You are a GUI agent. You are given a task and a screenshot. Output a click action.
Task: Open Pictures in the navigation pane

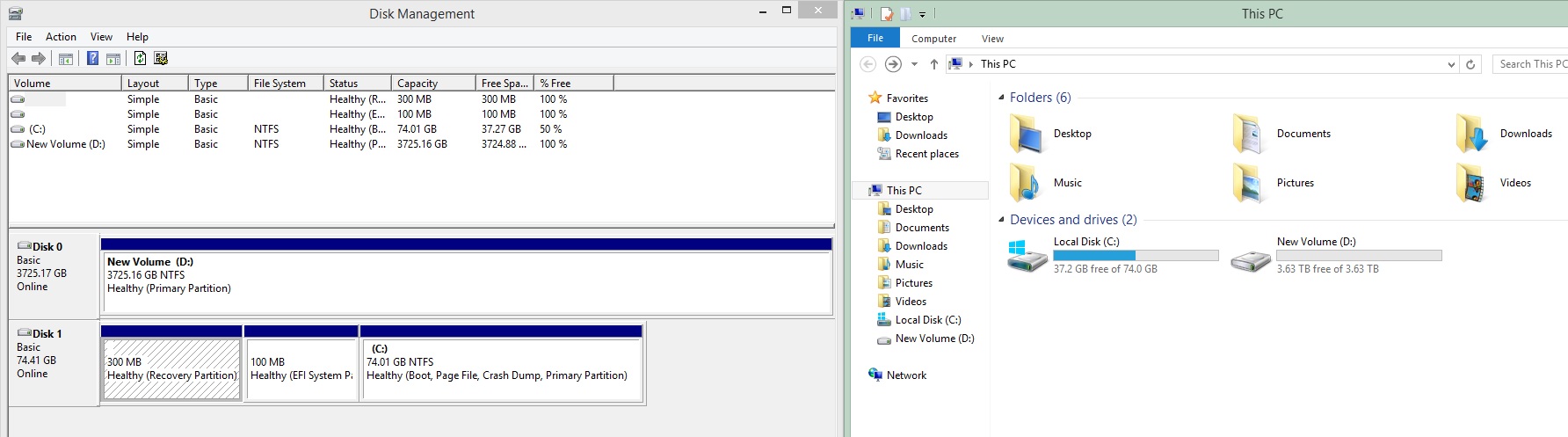point(913,283)
